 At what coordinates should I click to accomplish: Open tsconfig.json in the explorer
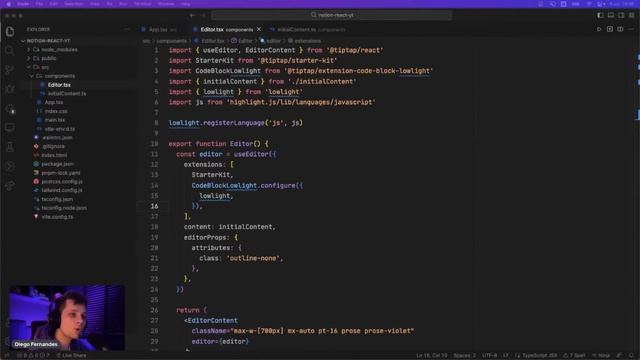(x=57, y=199)
